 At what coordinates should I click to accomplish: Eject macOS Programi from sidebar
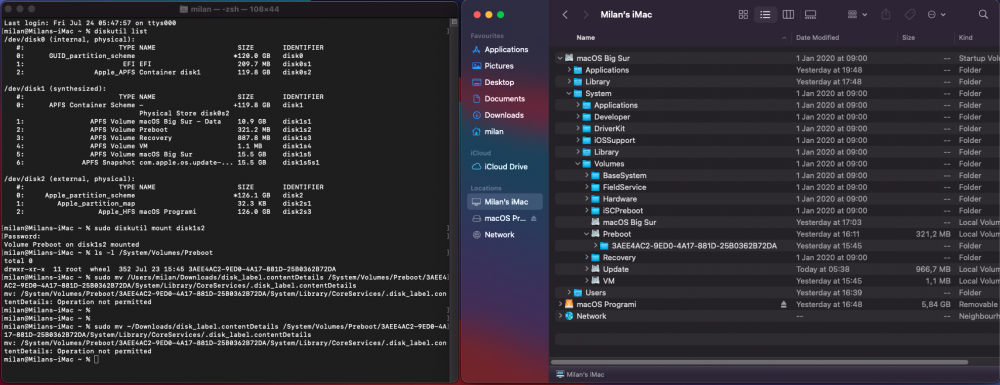click(534, 218)
